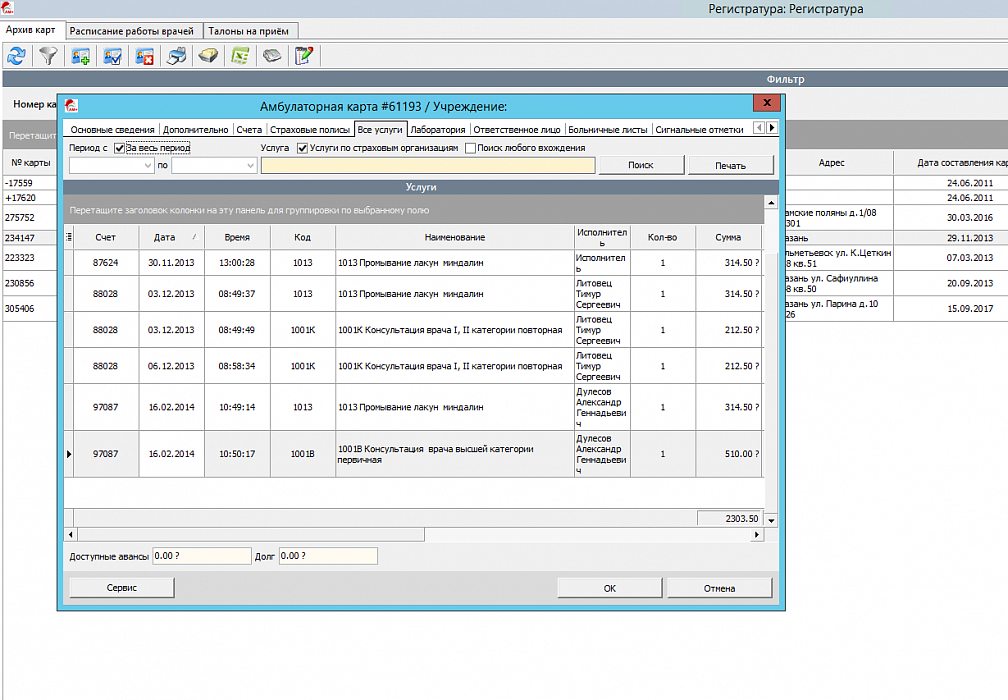Image resolution: width=1008 pixels, height=700 pixels.
Task: Click the delete card icon with red X
Action: [x=144, y=56]
